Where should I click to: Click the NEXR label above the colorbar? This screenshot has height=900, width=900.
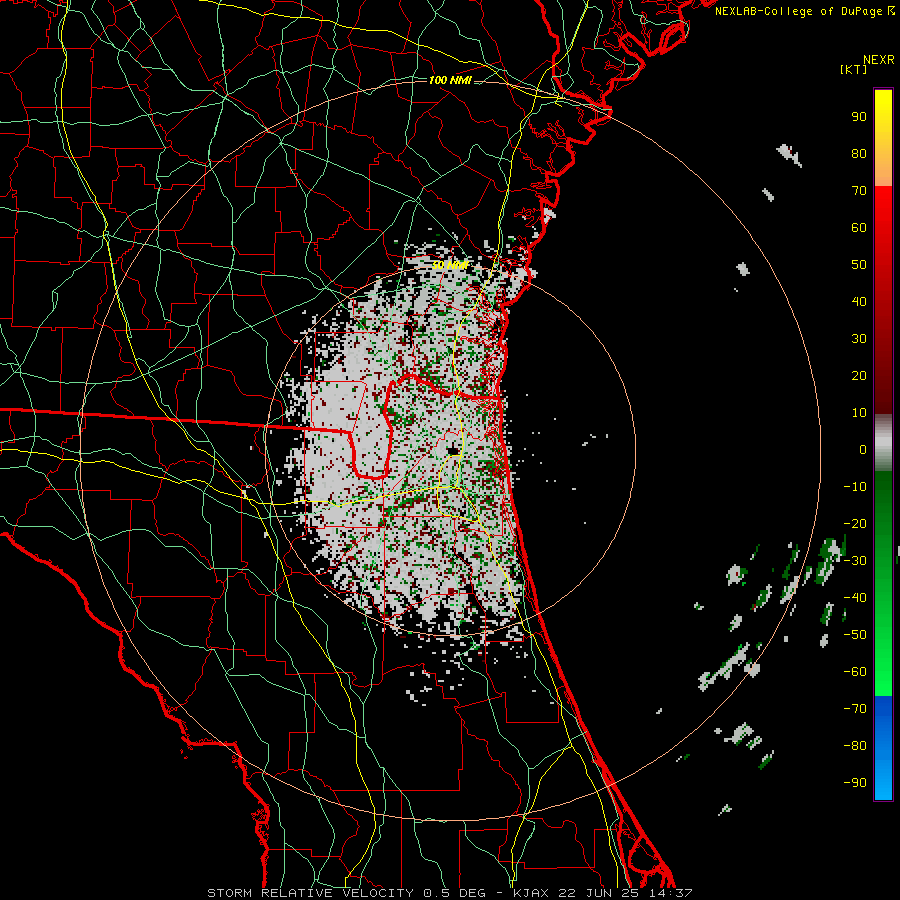click(x=879, y=60)
